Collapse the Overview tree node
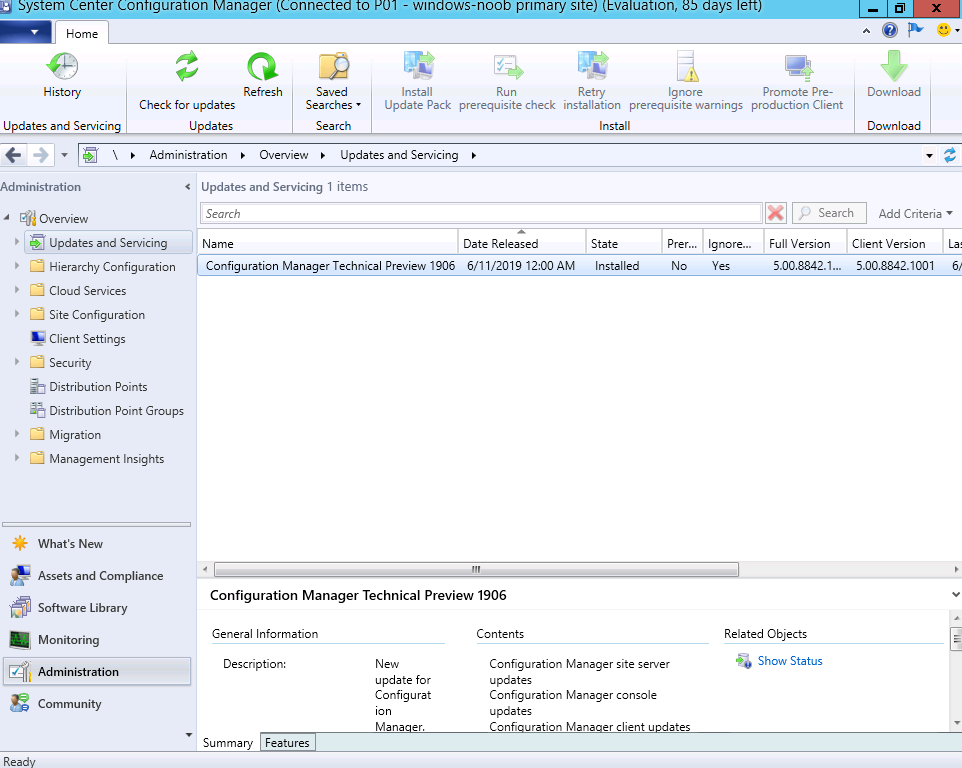The width and height of the screenshot is (962, 768). click(7, 217)
